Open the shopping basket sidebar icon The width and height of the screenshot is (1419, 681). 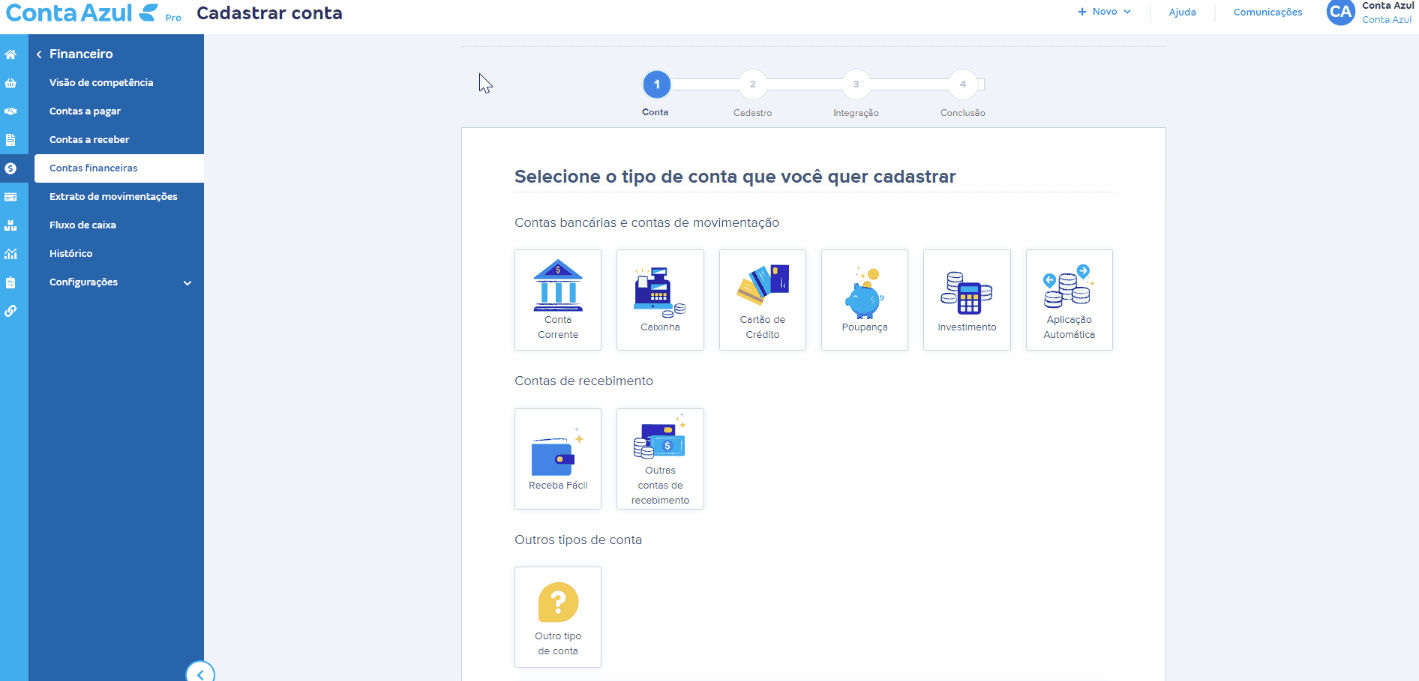point(11,83)
